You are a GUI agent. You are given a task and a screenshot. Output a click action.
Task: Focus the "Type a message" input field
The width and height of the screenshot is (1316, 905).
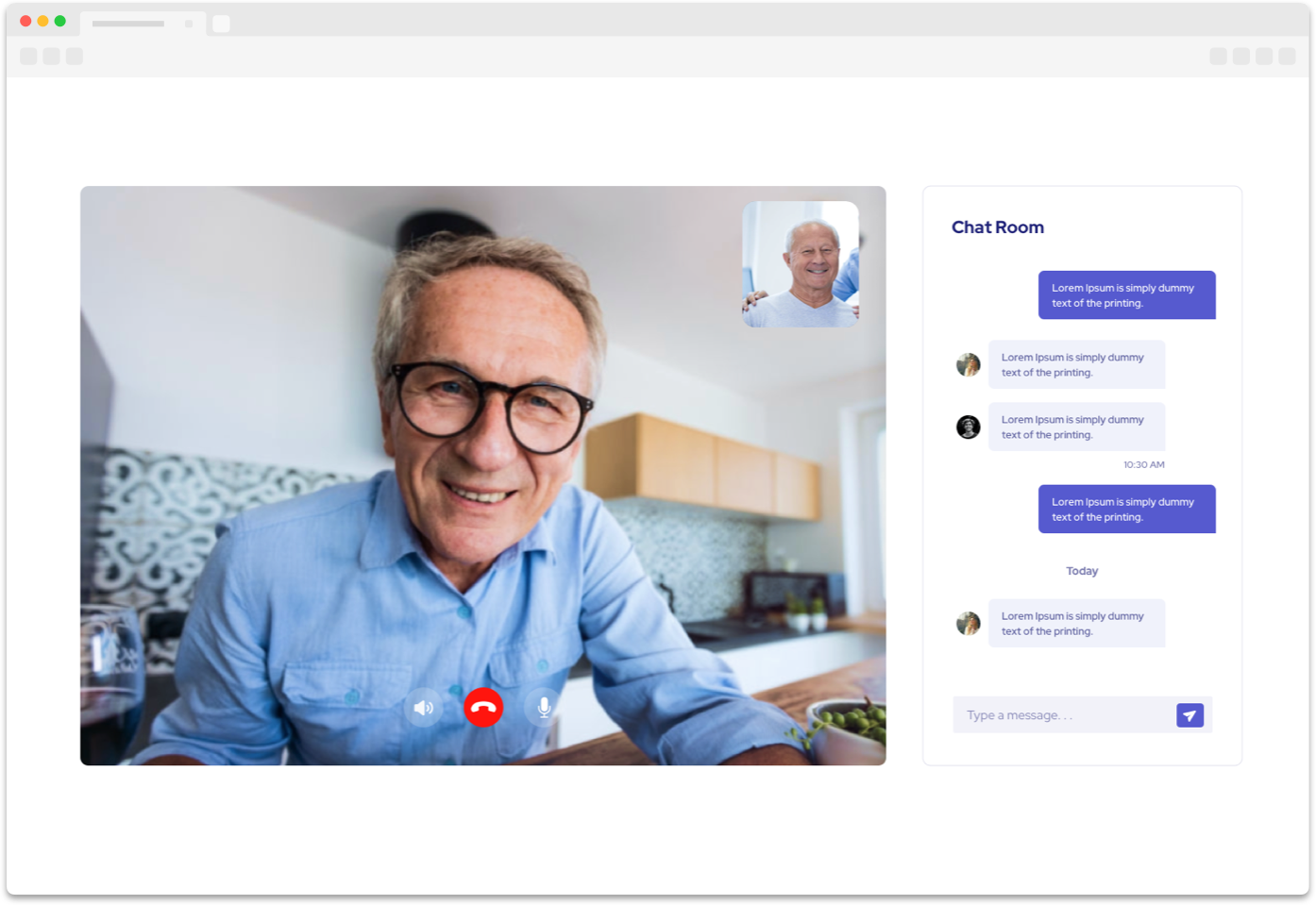(x=1062, y=715)
